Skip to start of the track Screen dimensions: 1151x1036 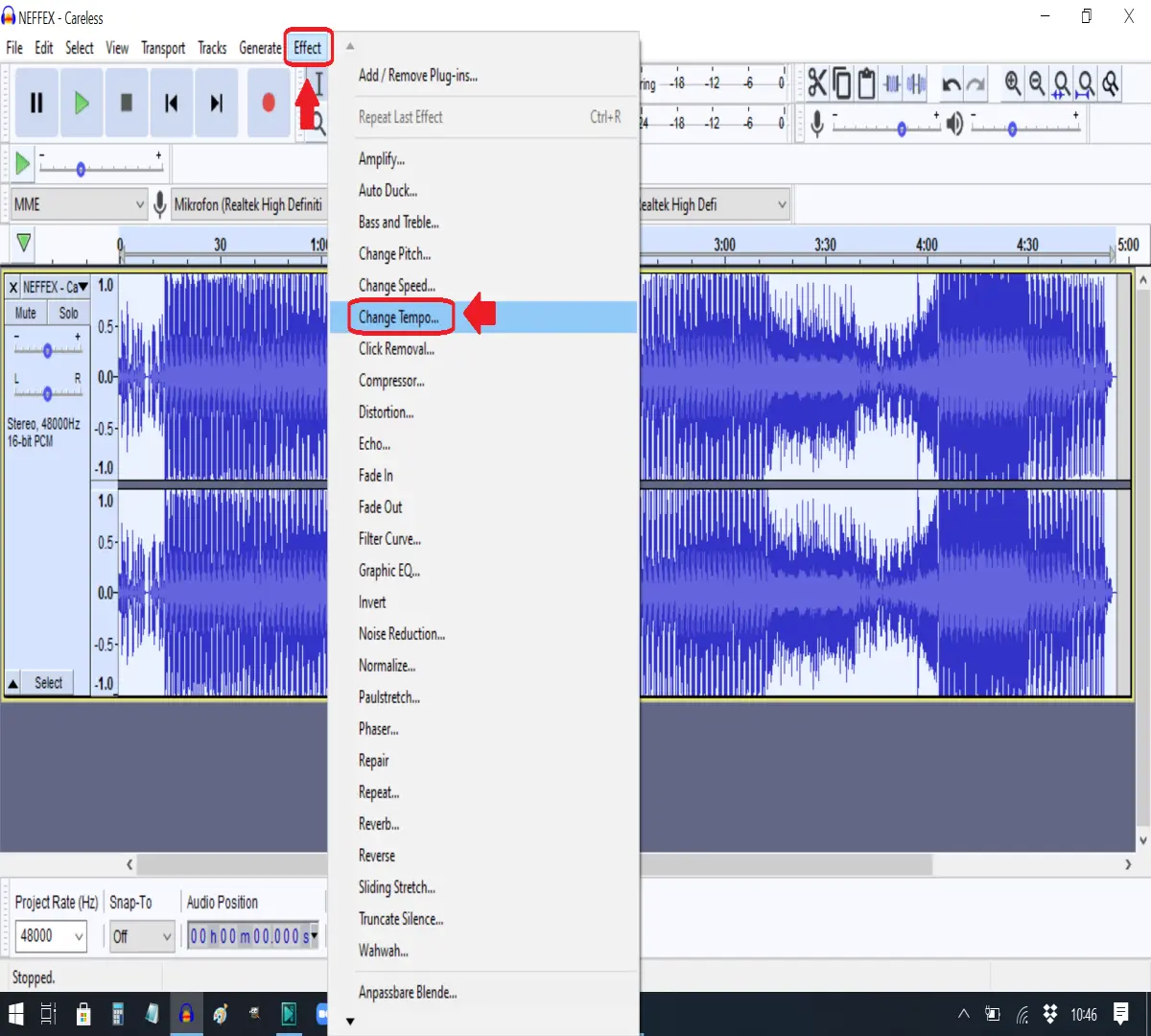click(x=172, y=103)
